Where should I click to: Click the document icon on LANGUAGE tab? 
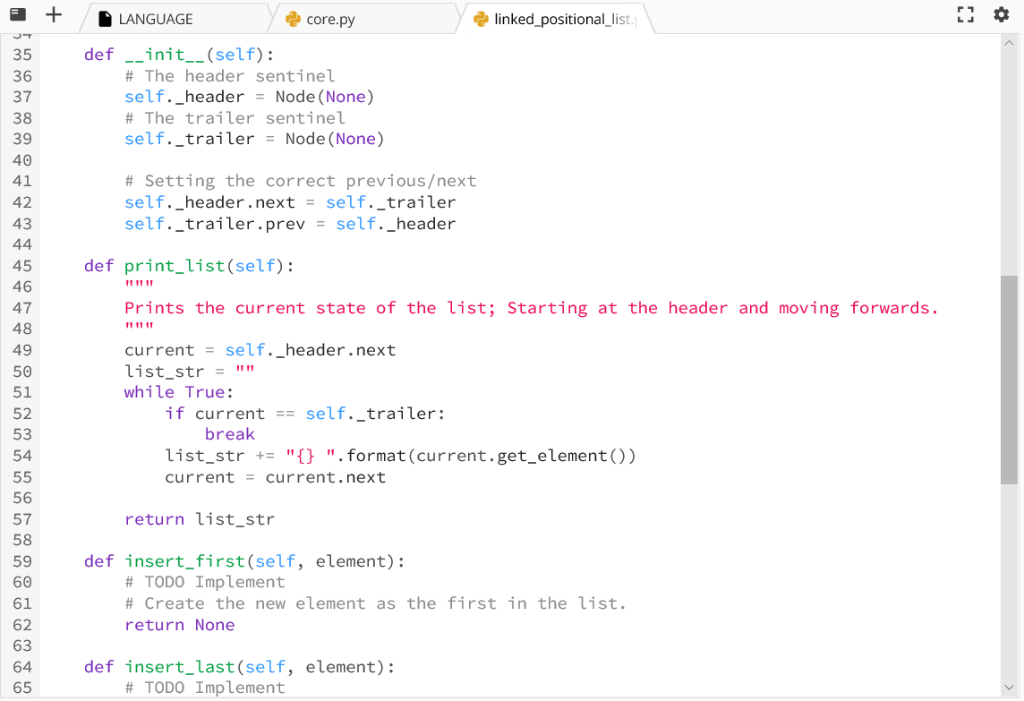pos(105,19)
